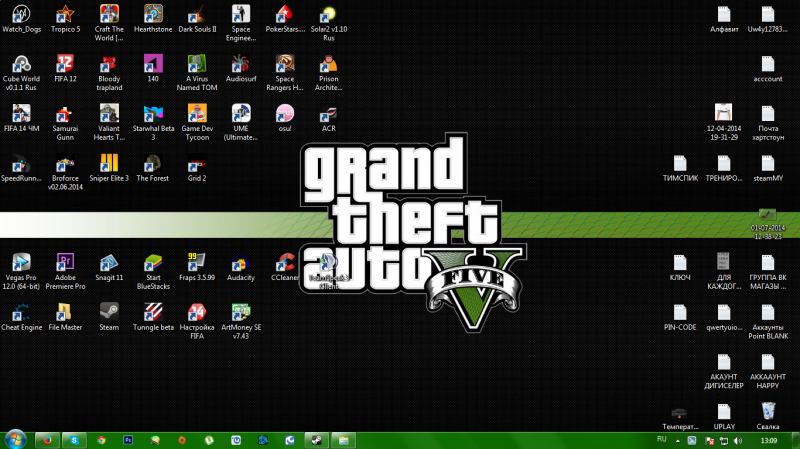
Task: Open Firefox from the taskbar
Action: pyautogui.click(x=47, y=440)
